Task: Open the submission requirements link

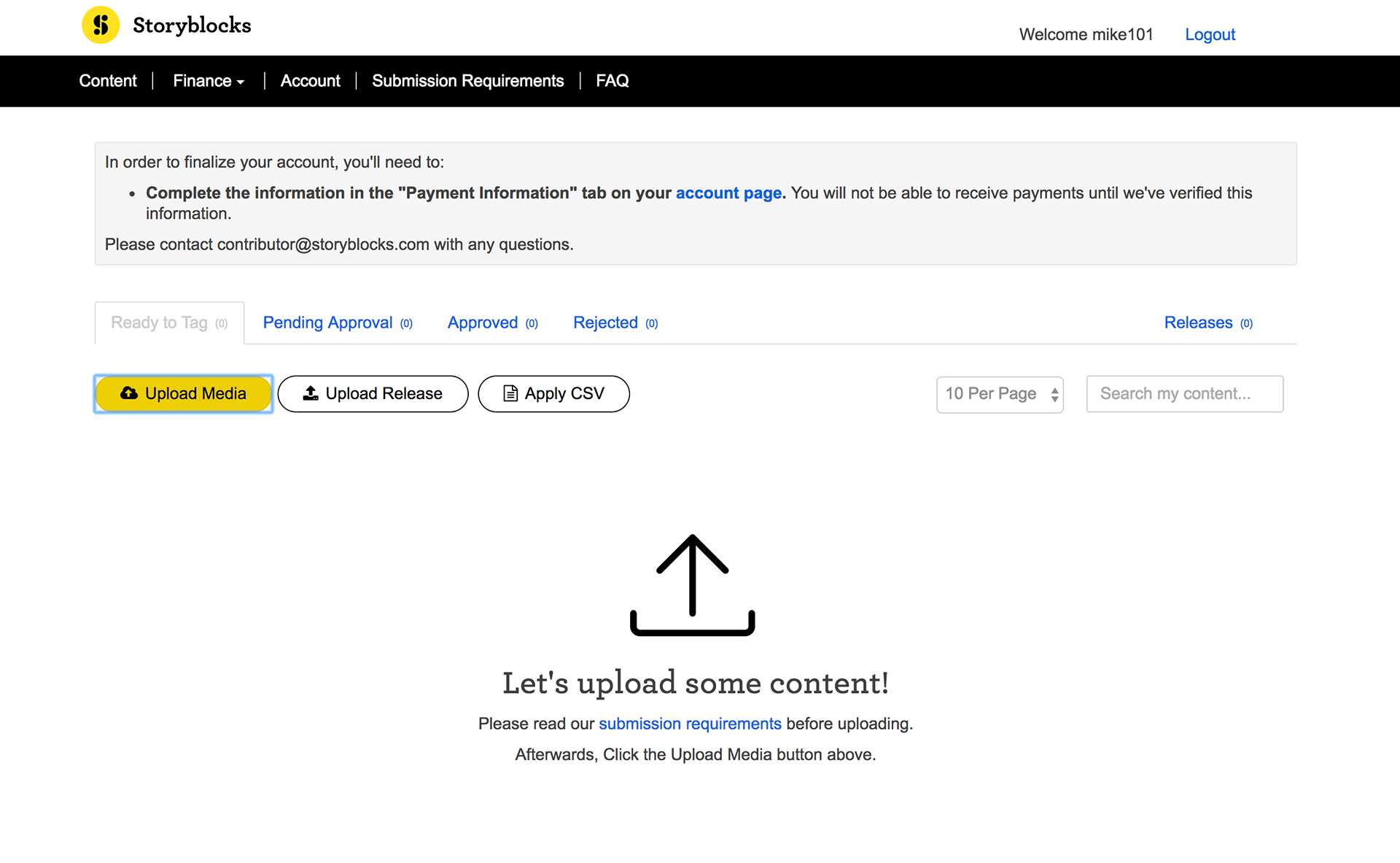Action: [x=689, y=724]
